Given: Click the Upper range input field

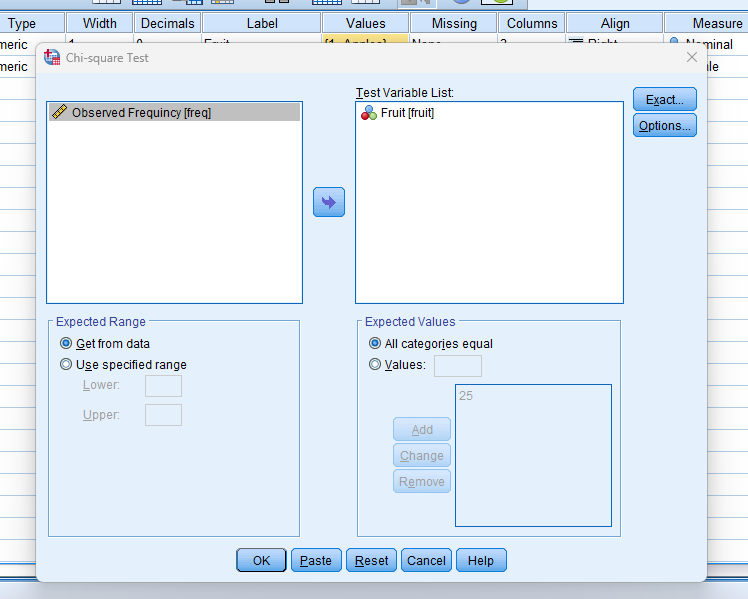Looking at the screenshot, I should tap(163, 415).
